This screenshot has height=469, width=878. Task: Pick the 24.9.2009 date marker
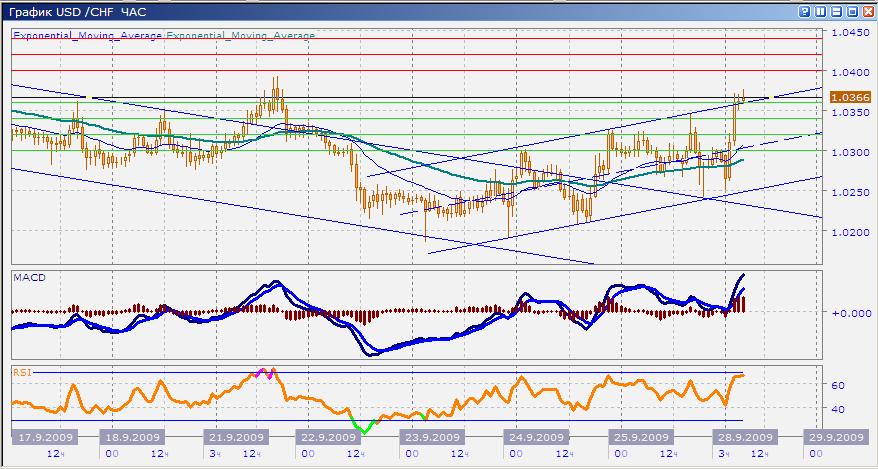(533, 437)
